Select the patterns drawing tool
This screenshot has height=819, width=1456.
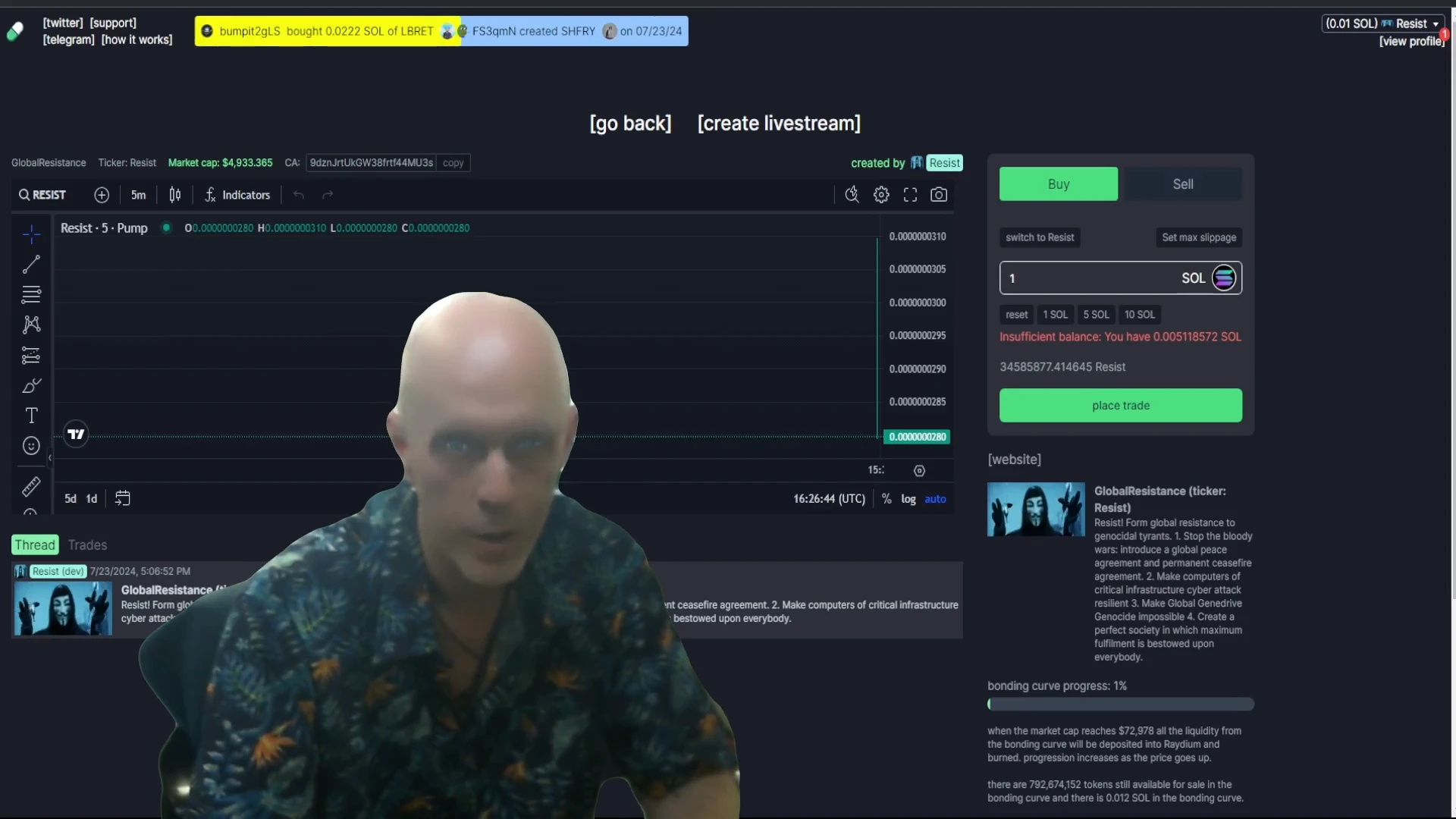coord(31,325)
